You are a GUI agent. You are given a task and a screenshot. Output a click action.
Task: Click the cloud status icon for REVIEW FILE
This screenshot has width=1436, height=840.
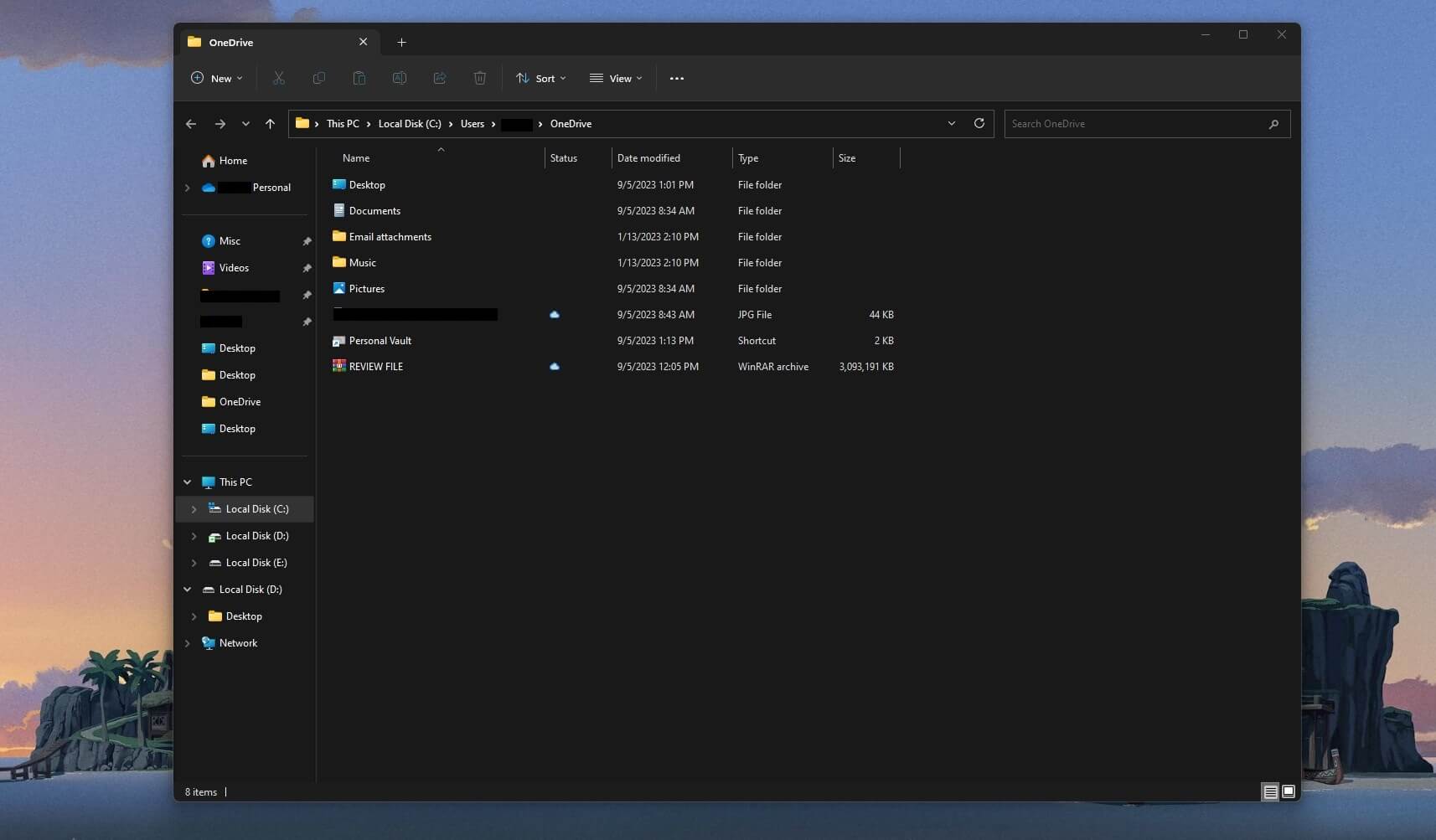click(555, 367)
